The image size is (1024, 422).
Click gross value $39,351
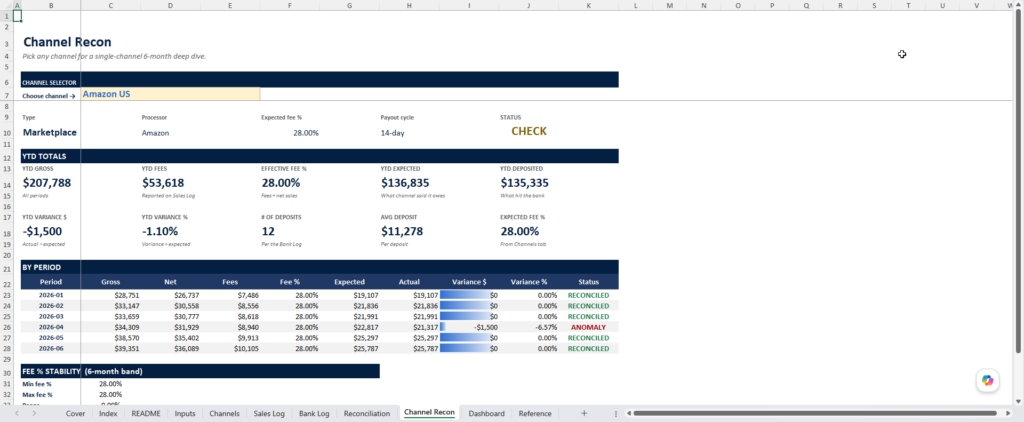click(x=110, y=349)
